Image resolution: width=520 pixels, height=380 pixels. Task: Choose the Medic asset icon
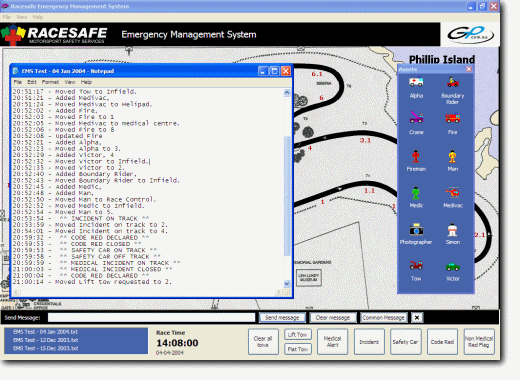click(416, 192)
